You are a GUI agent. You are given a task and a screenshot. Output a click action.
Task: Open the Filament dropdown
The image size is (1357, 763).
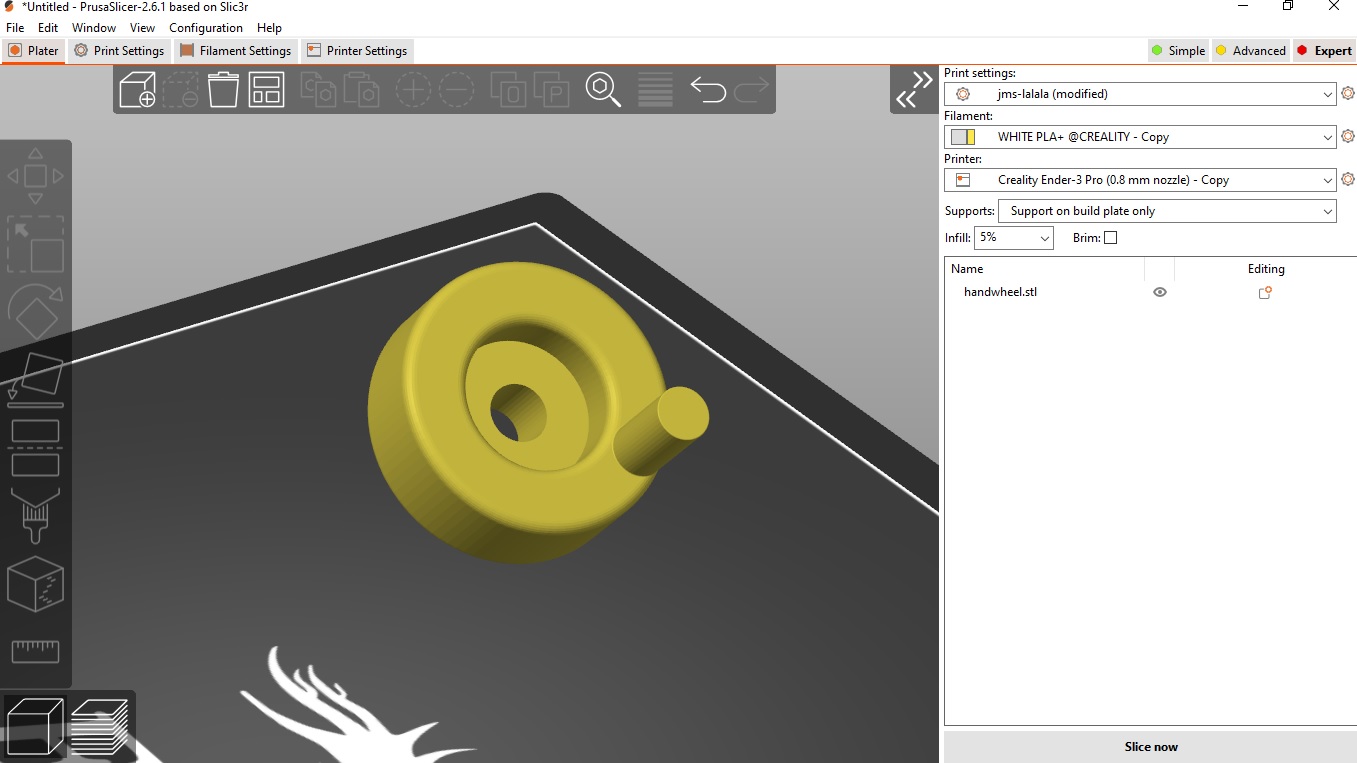(1327, 136)
